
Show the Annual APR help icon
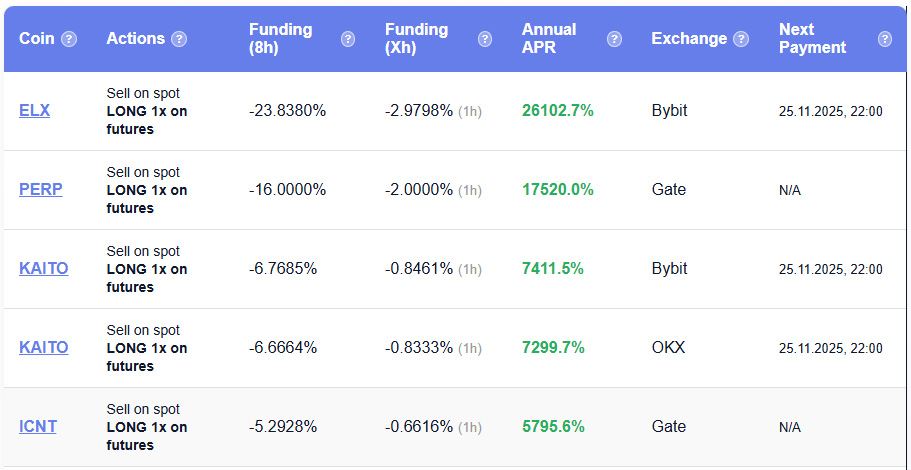pos(614,39)
